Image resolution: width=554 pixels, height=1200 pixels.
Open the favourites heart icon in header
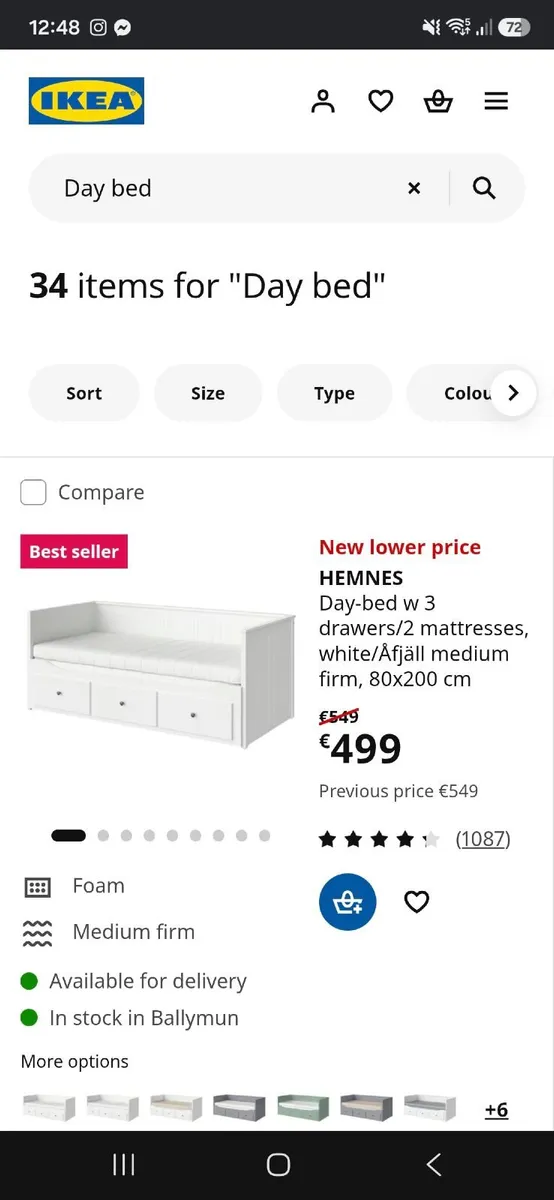pyautogui.click(x=381, y=101)
